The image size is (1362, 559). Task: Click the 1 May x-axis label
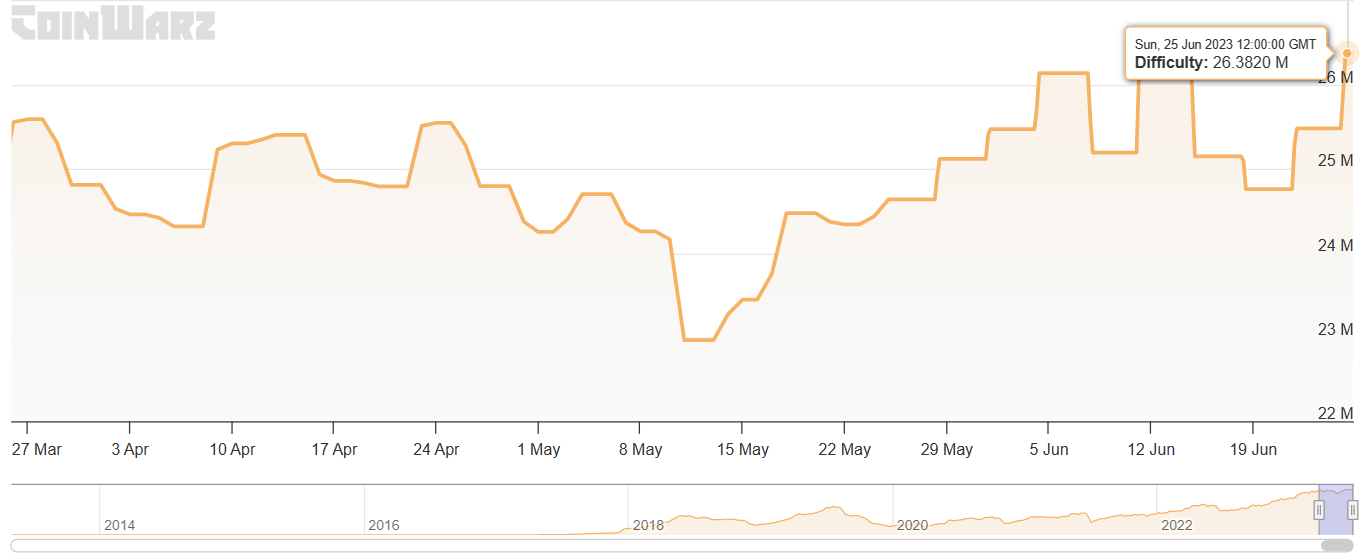(538, 450)
